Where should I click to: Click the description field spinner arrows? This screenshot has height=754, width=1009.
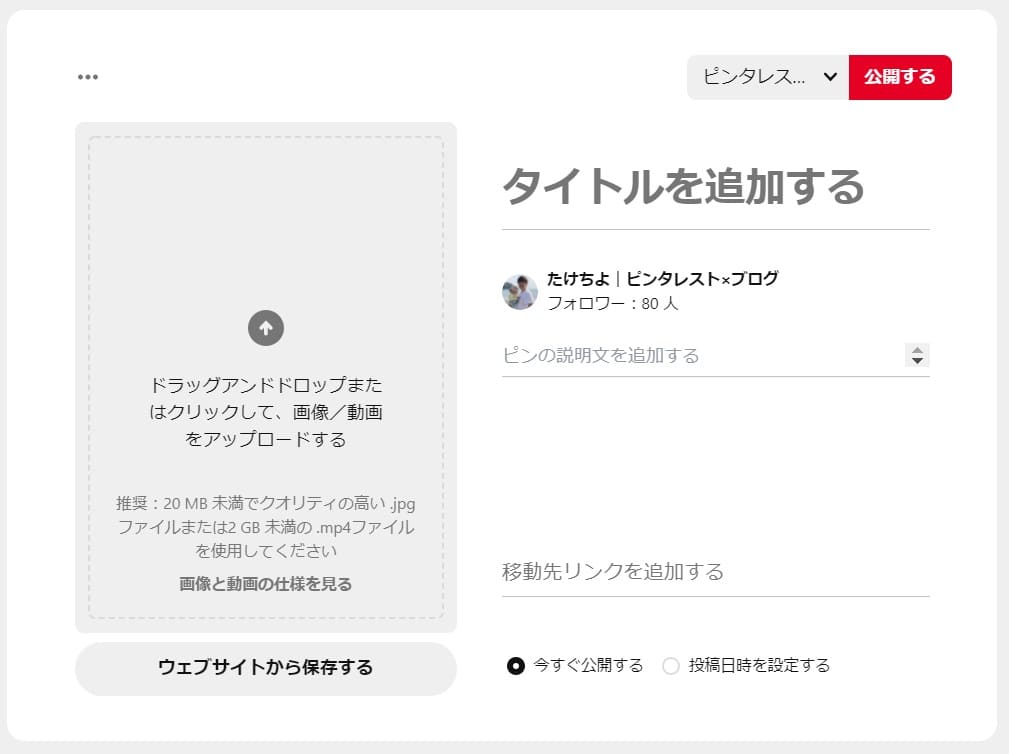point(917,355)
